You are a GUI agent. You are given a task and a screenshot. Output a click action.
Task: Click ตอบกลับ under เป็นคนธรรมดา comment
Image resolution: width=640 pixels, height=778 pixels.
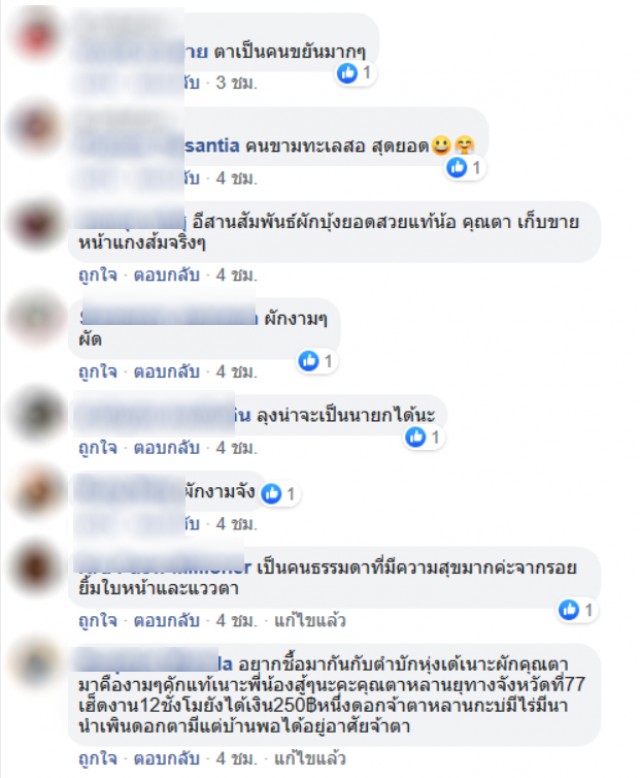(167, 620)
